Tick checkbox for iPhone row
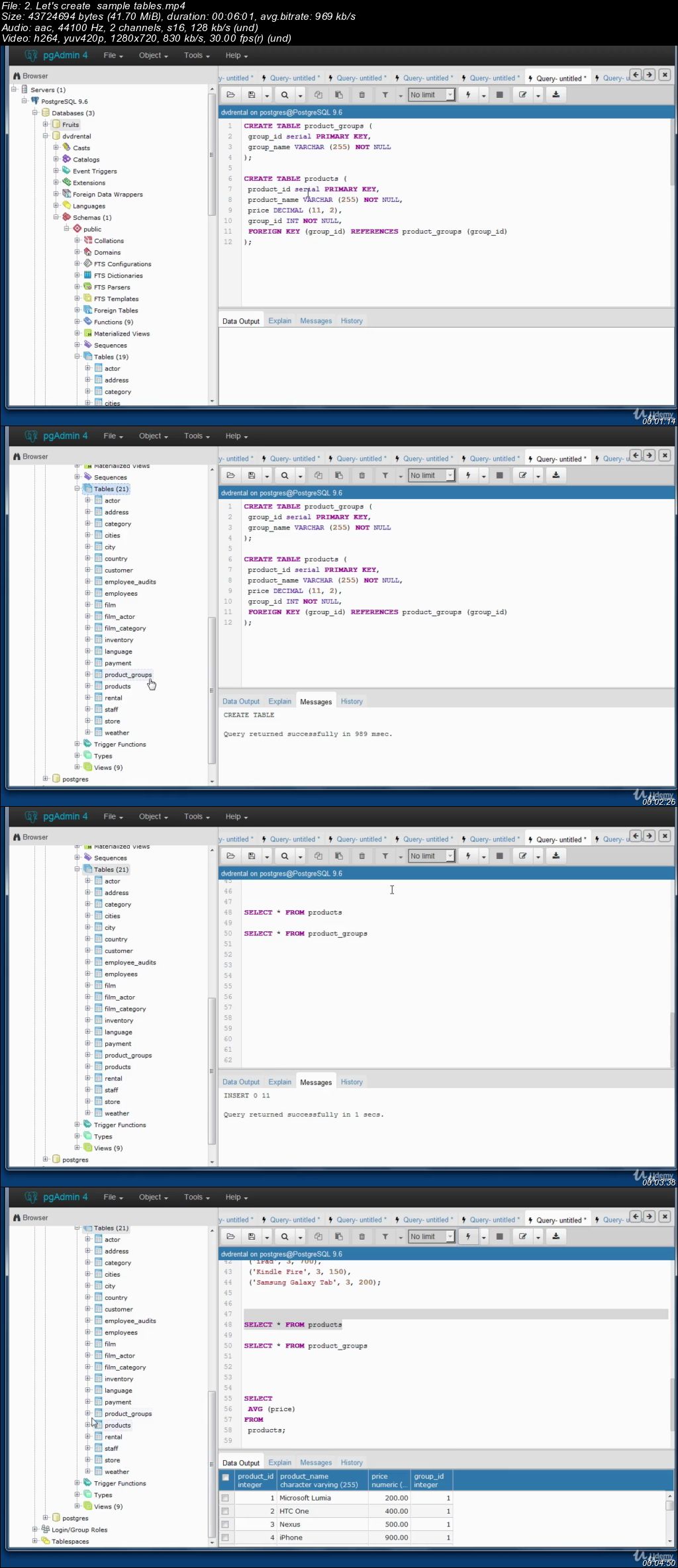Image resolution: width=678 pixels, height=1568 pixels. pos(225,1538)
